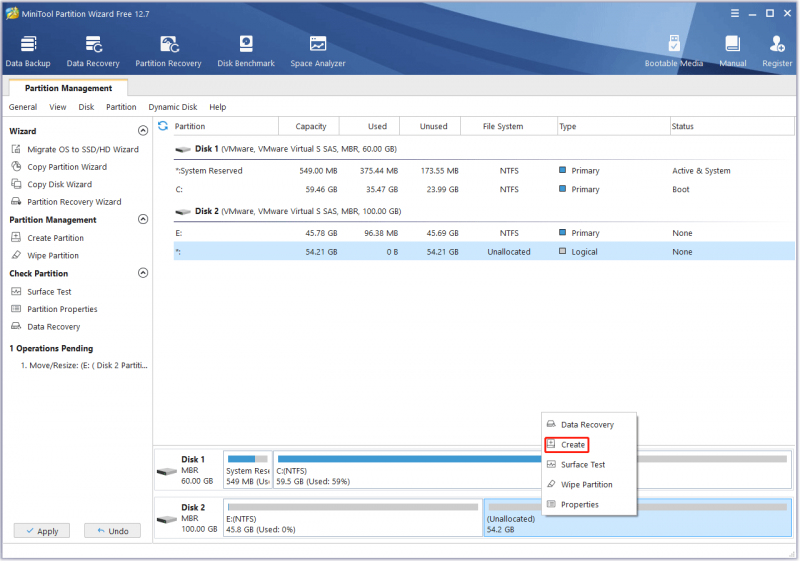Screen dimensions: 800x561
Task: Open the View menu
Action: (x=58, y=107)
